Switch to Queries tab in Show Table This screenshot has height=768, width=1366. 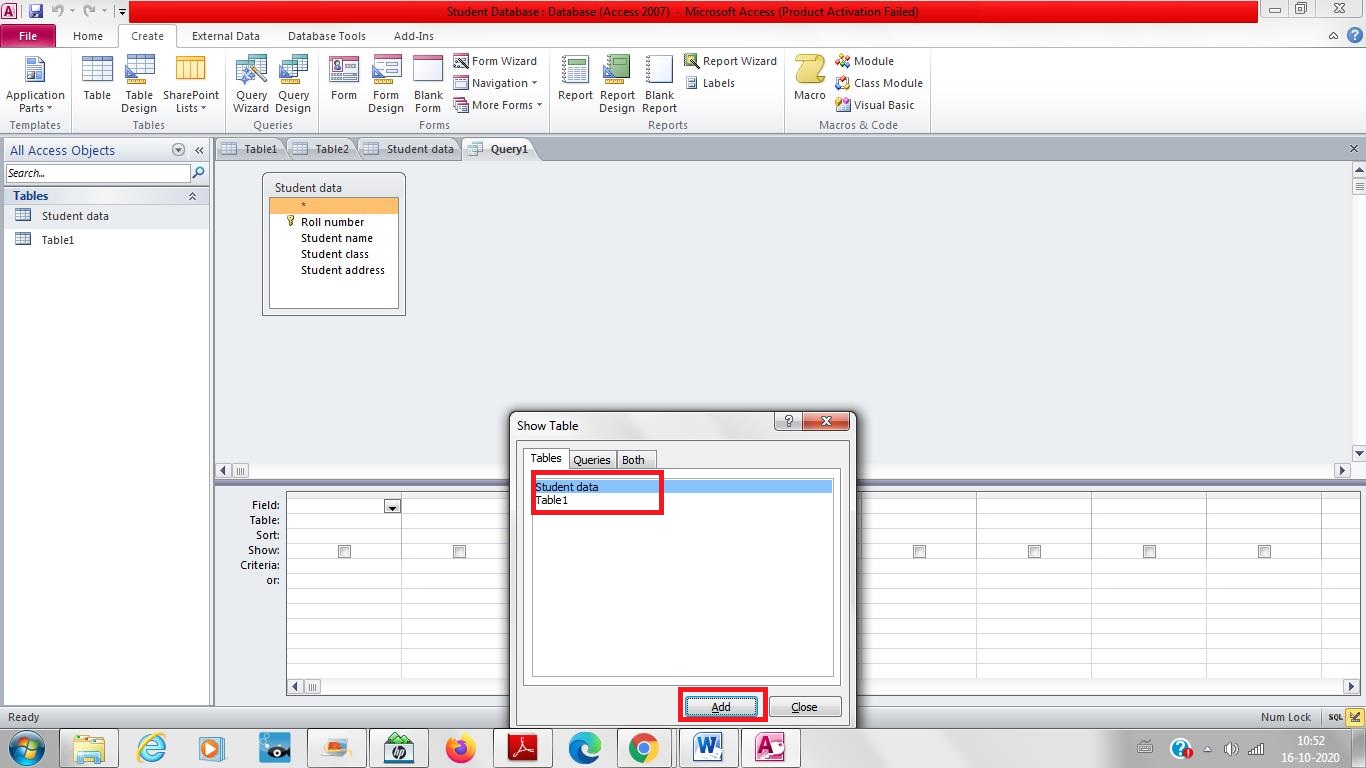click(x=592, y=460)
